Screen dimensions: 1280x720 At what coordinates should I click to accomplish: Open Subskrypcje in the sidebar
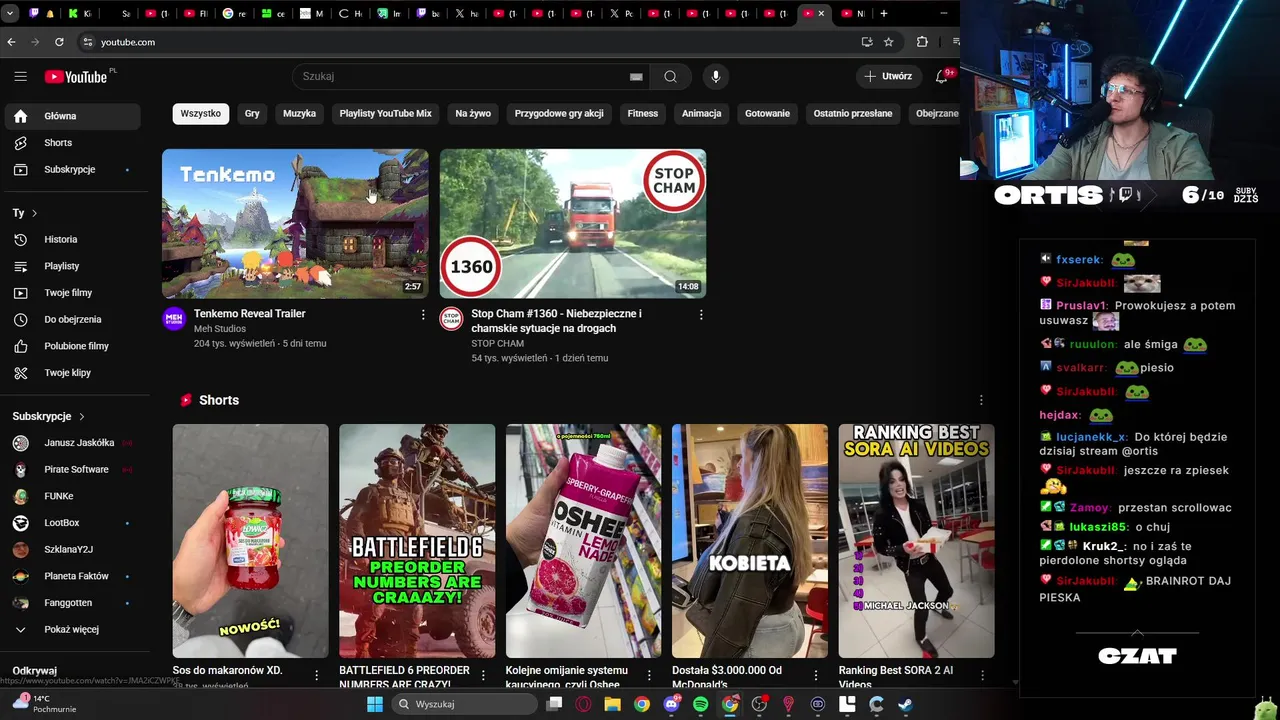[70, 169]
